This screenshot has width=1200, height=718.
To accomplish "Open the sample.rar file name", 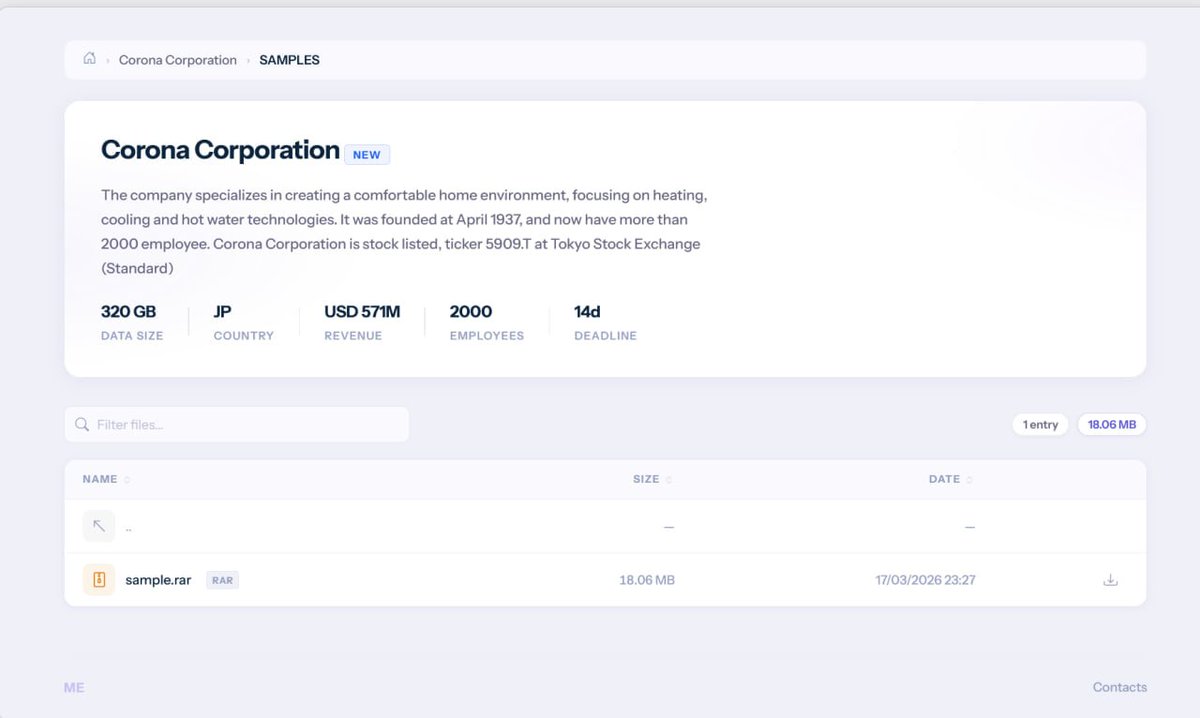I will (x=158, y=580).
